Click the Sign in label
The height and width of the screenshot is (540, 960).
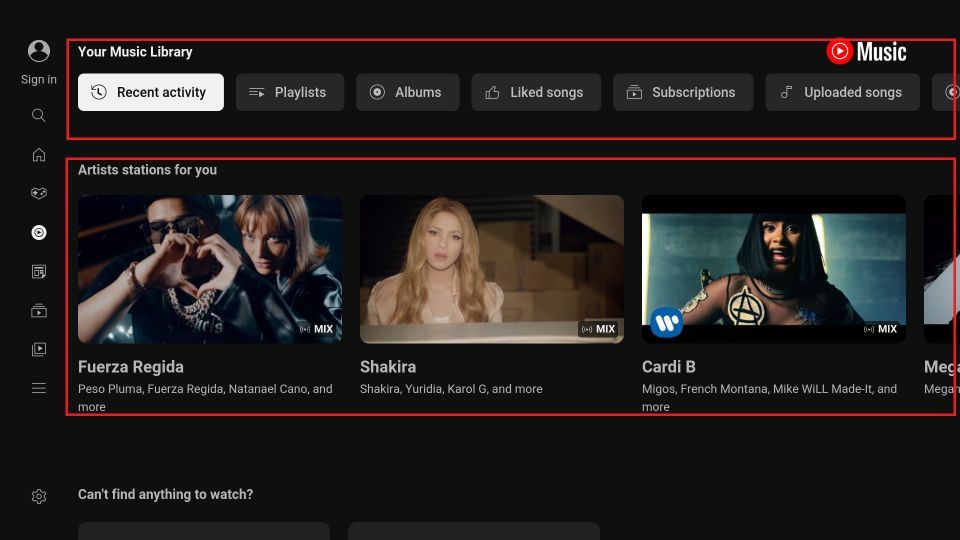(x=39, y=79)
